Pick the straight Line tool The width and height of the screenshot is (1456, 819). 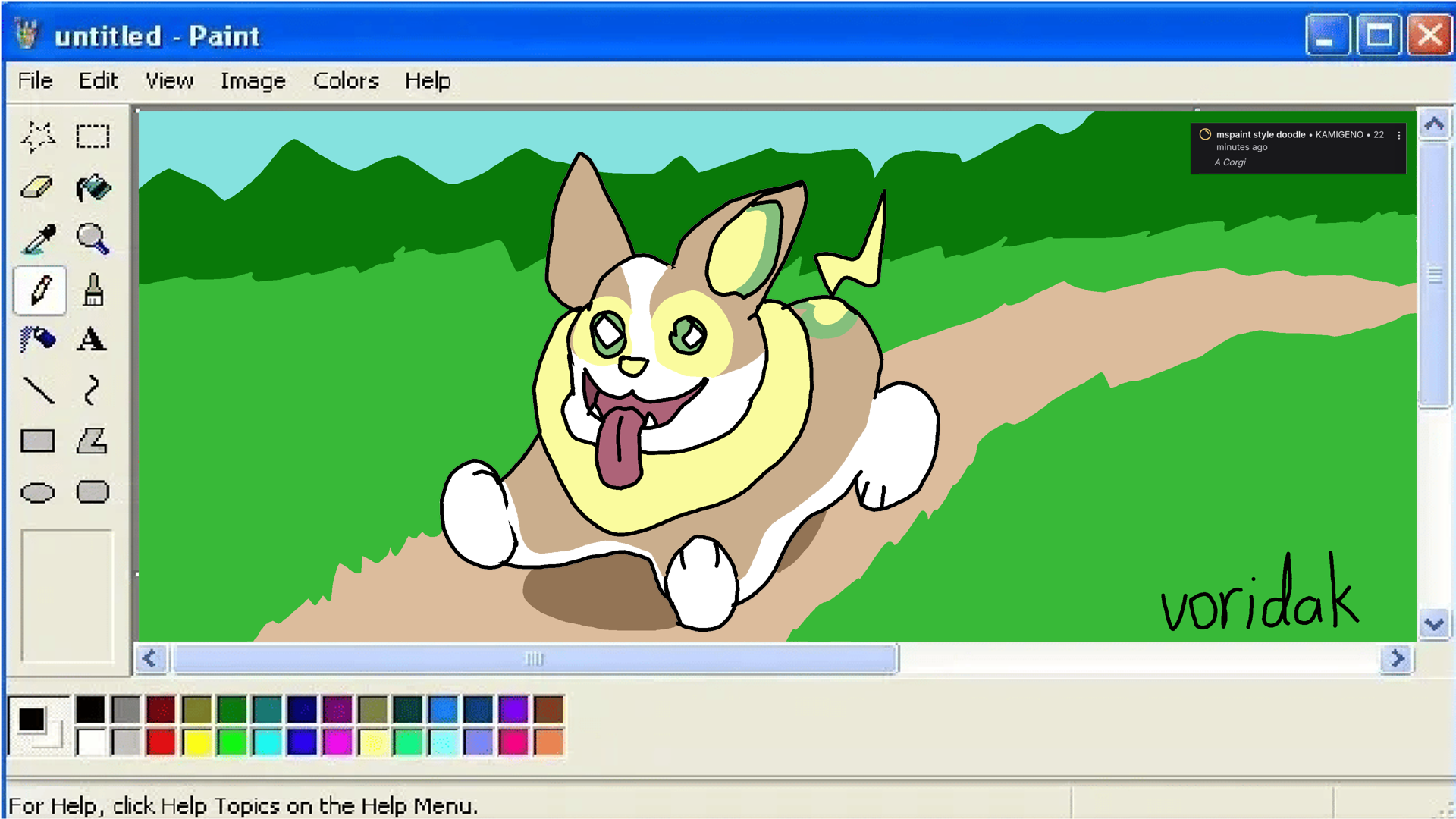[x=38, y=391]
